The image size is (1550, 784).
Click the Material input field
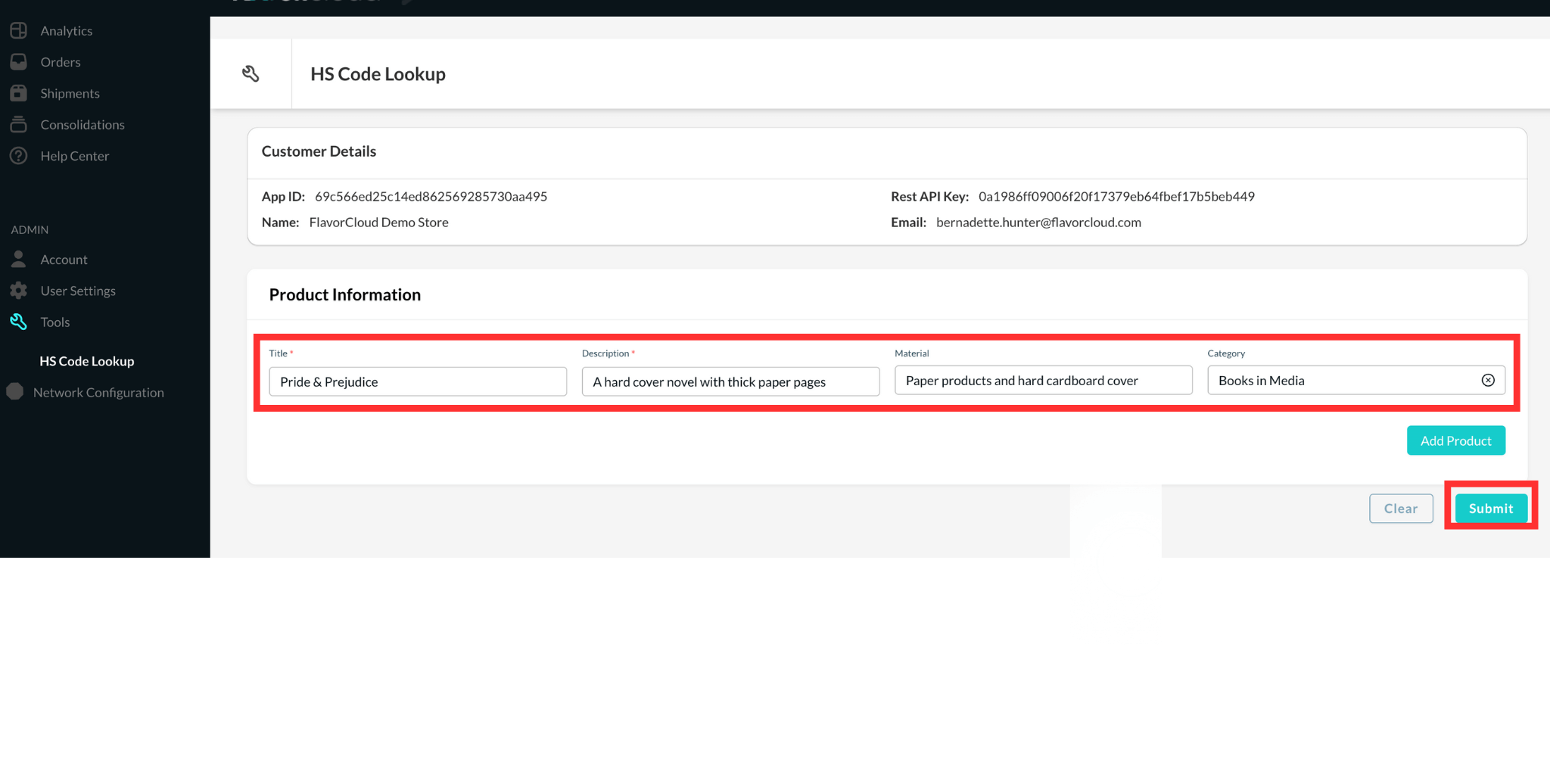click(x=1043, y=380)
